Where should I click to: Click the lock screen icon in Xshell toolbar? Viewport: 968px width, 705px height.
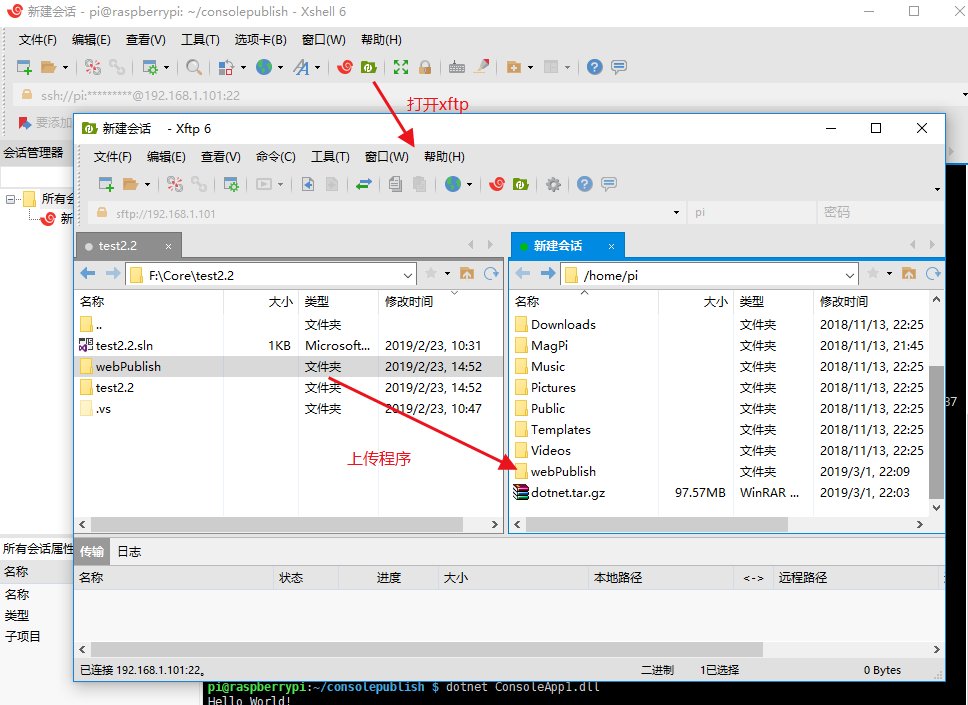425,67
